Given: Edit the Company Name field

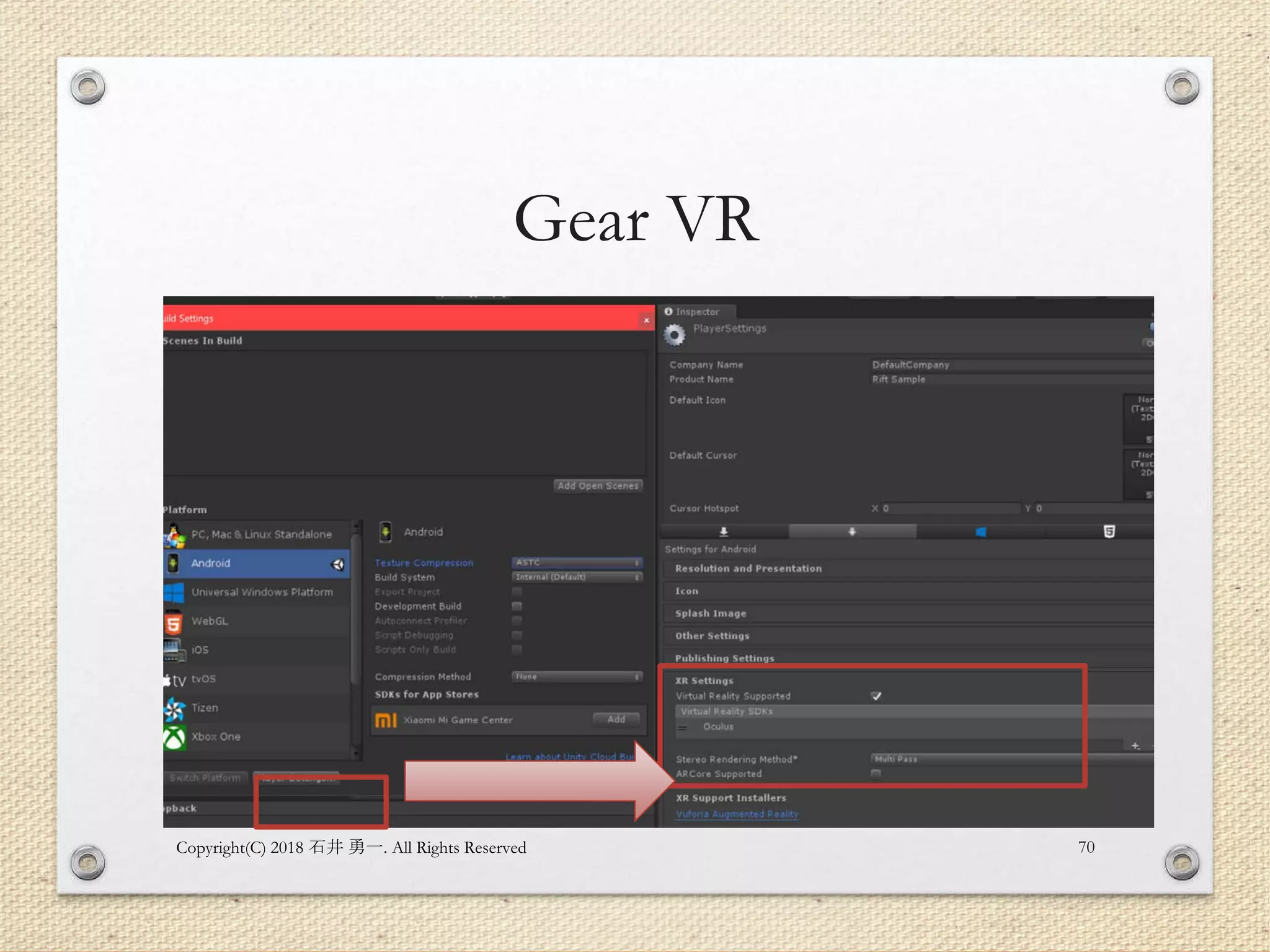Looking at the screenshot, I should pyautogui.click(x=1012, y=365).
